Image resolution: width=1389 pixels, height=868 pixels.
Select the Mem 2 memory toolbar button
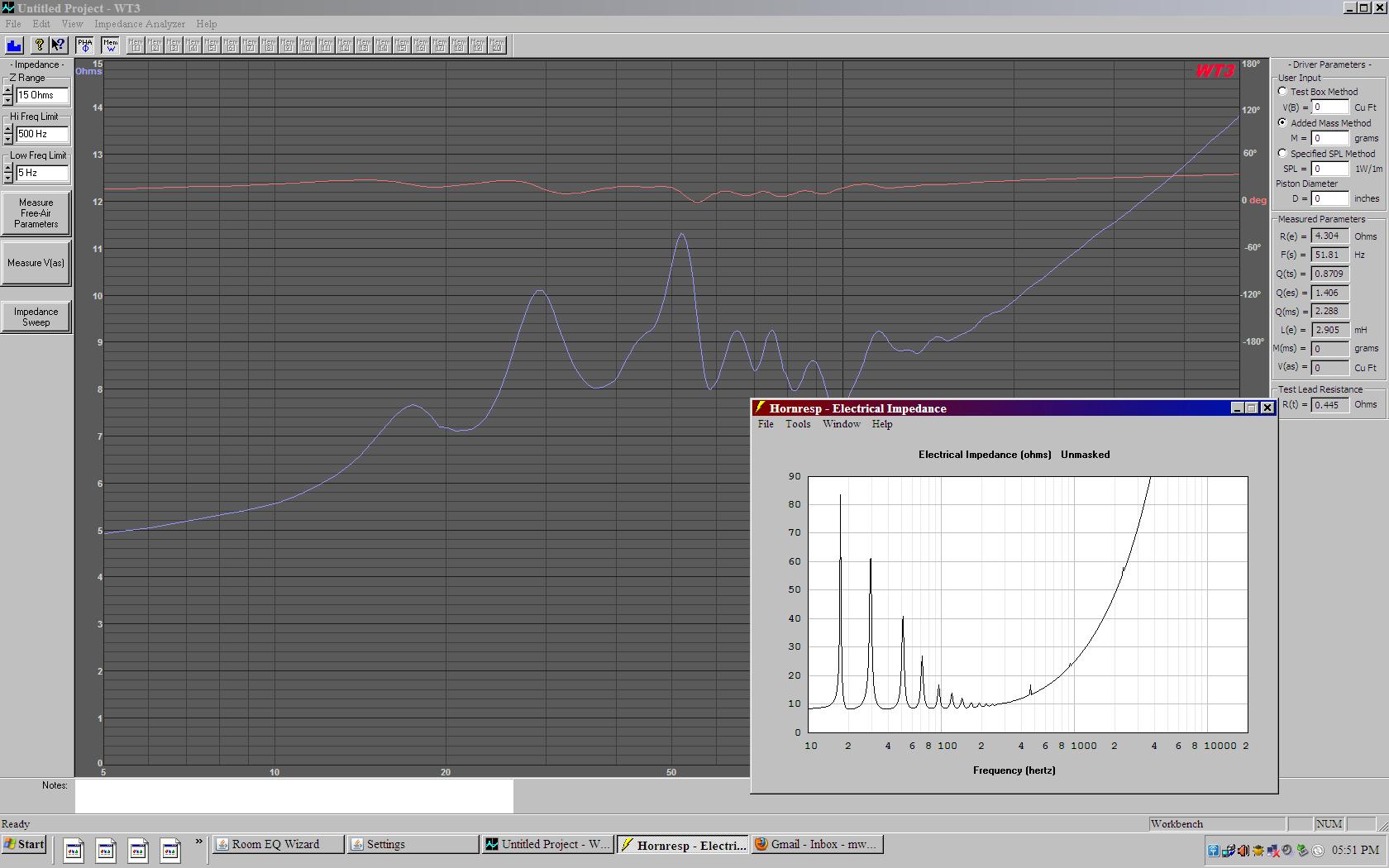coord(155,45)
